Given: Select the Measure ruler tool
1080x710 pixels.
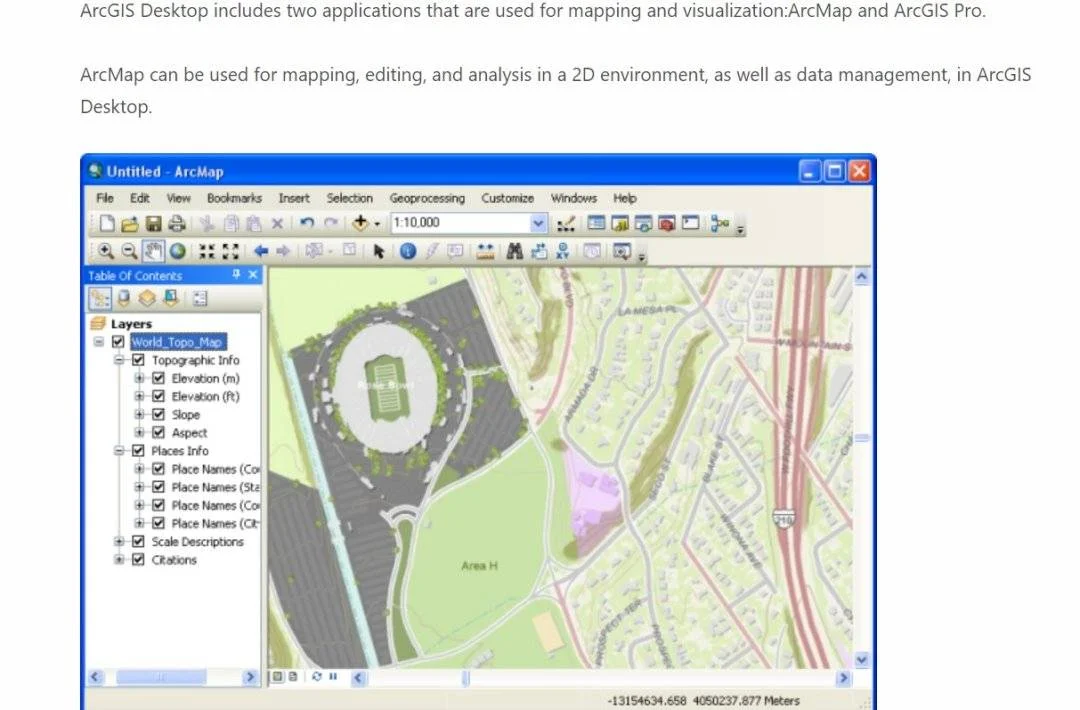Looking at the screenshot, I should pos(486,251).
